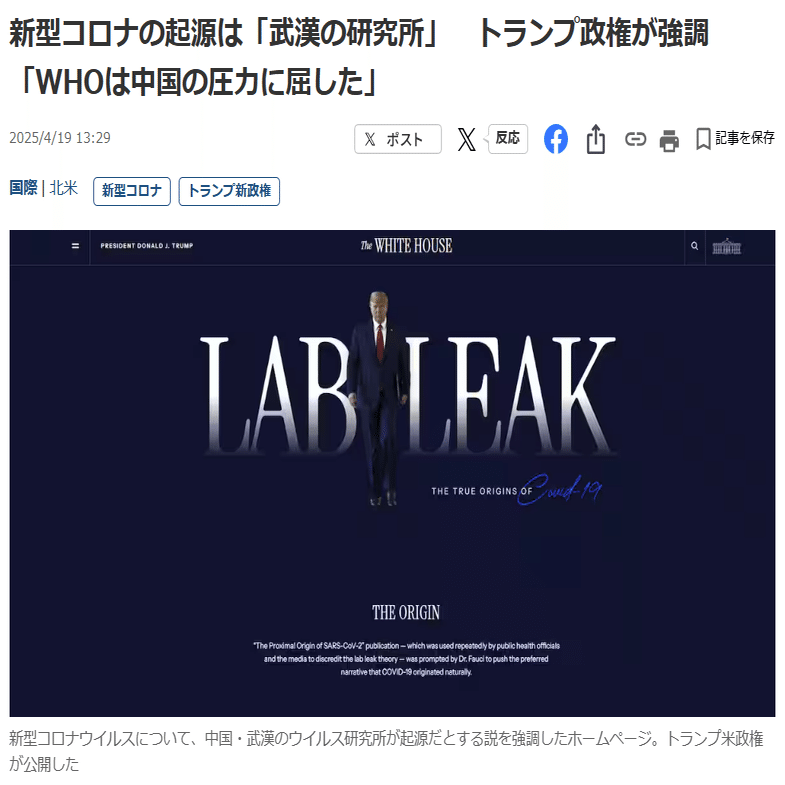
Task: Click the PRESIDENT DONALD J. TRUMP label
Action: click(147, 246)
